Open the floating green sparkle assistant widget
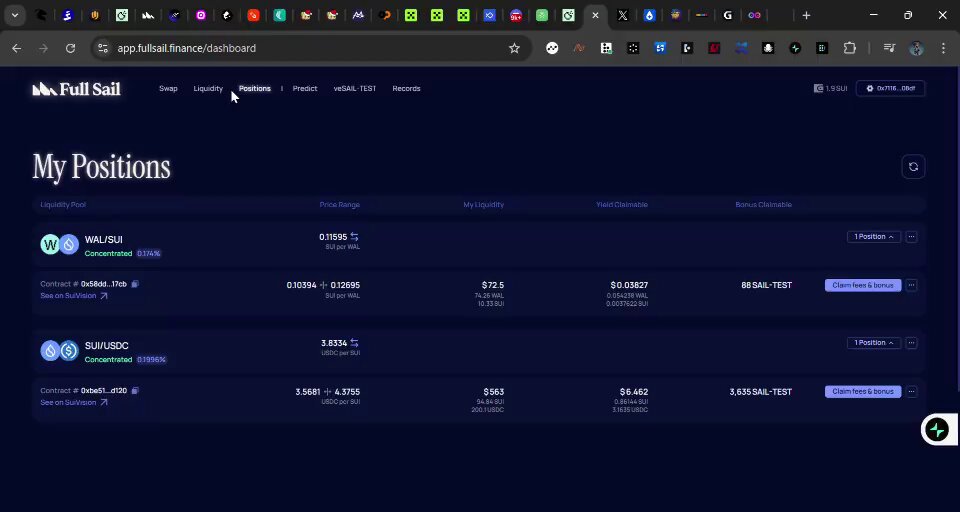960x512 pixels. pos(937,429)
